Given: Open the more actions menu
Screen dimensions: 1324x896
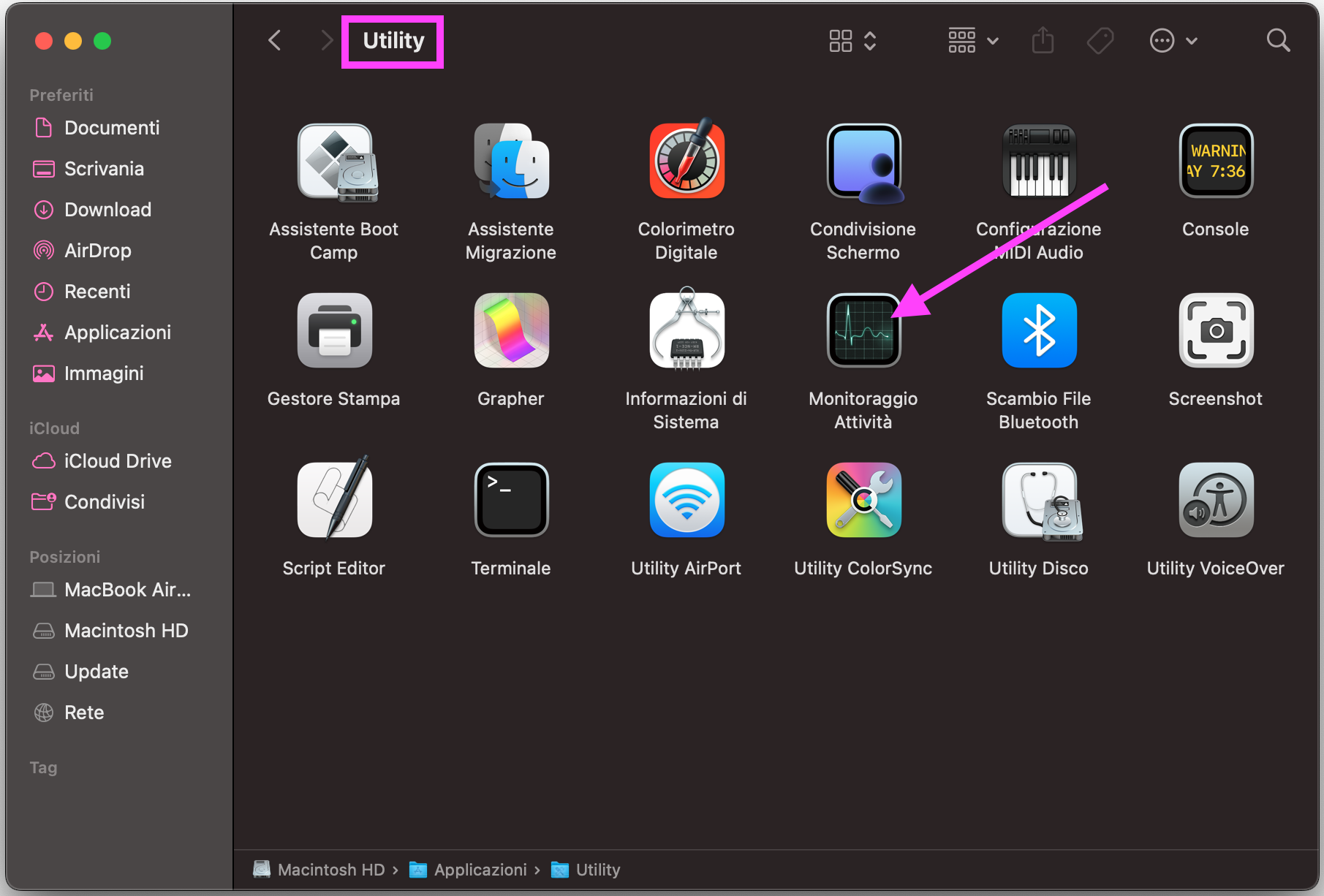Looking at the screenshot, I should pyautogui.click(x=1173, y=41).
